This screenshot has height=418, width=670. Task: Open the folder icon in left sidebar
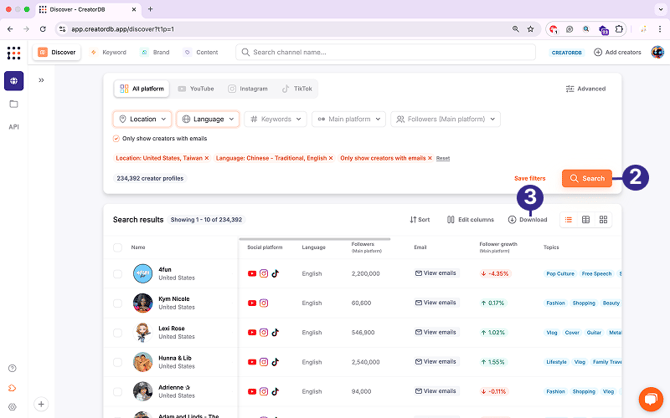coord(14,103)
